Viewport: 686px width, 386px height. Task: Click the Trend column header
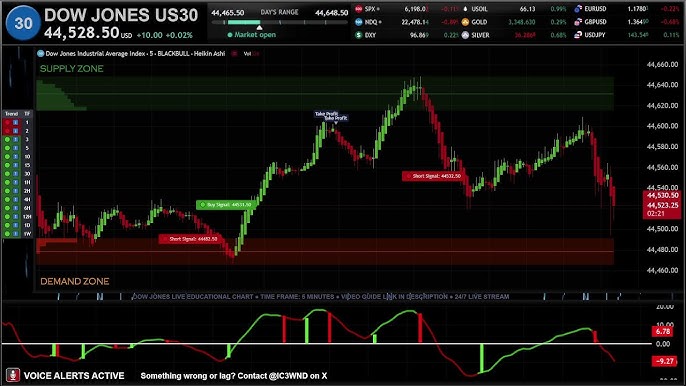(11, 114)
